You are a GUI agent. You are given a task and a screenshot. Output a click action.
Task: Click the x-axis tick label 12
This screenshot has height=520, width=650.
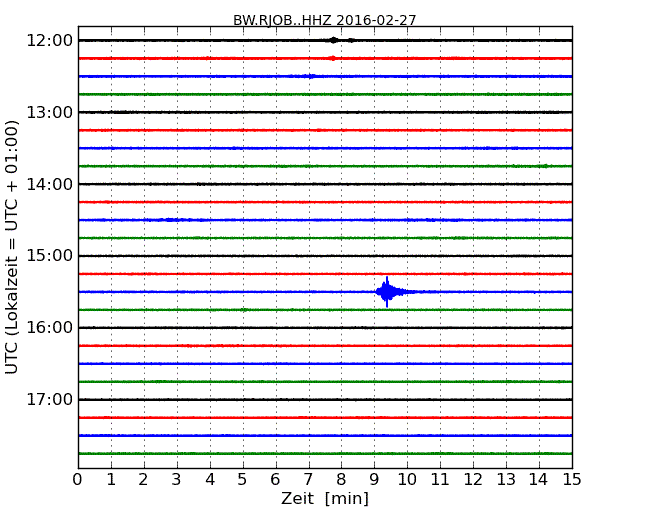click(x=473, y=479)
